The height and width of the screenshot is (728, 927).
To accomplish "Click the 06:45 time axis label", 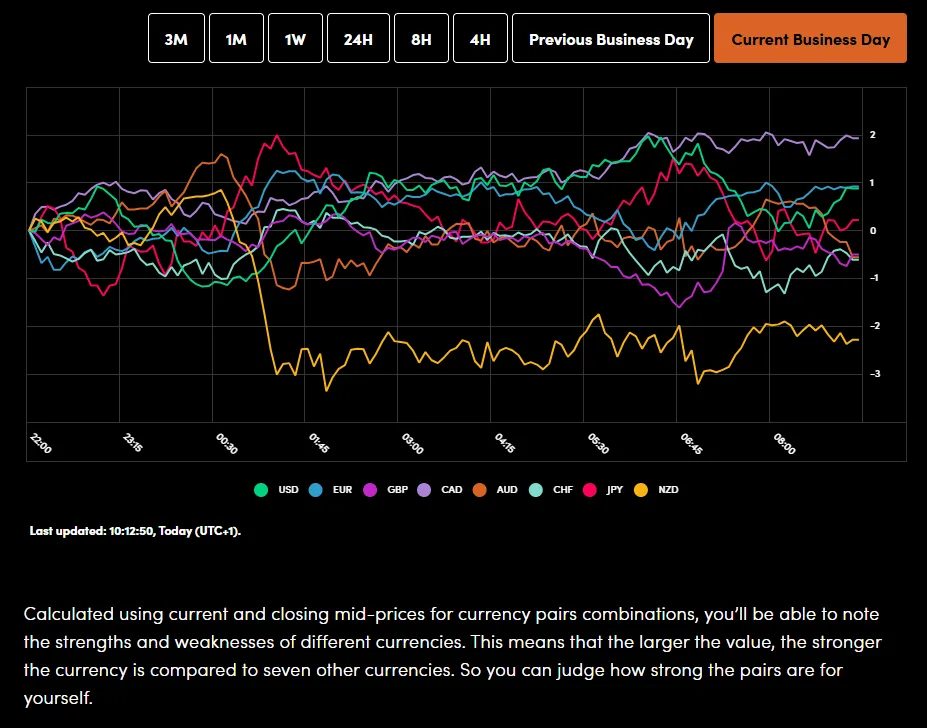I will coord(691,443).
